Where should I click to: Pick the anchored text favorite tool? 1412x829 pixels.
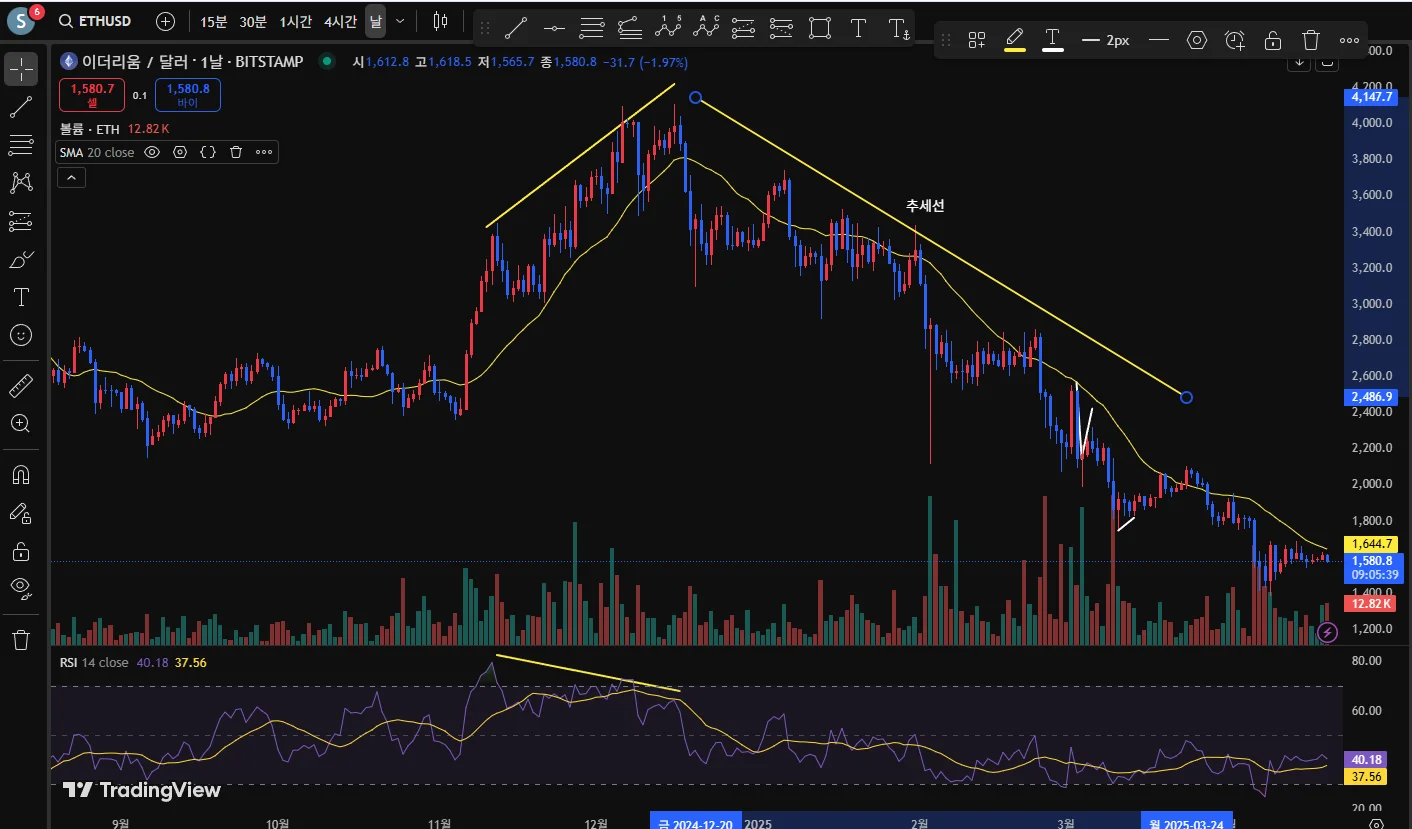pos(898,28)
